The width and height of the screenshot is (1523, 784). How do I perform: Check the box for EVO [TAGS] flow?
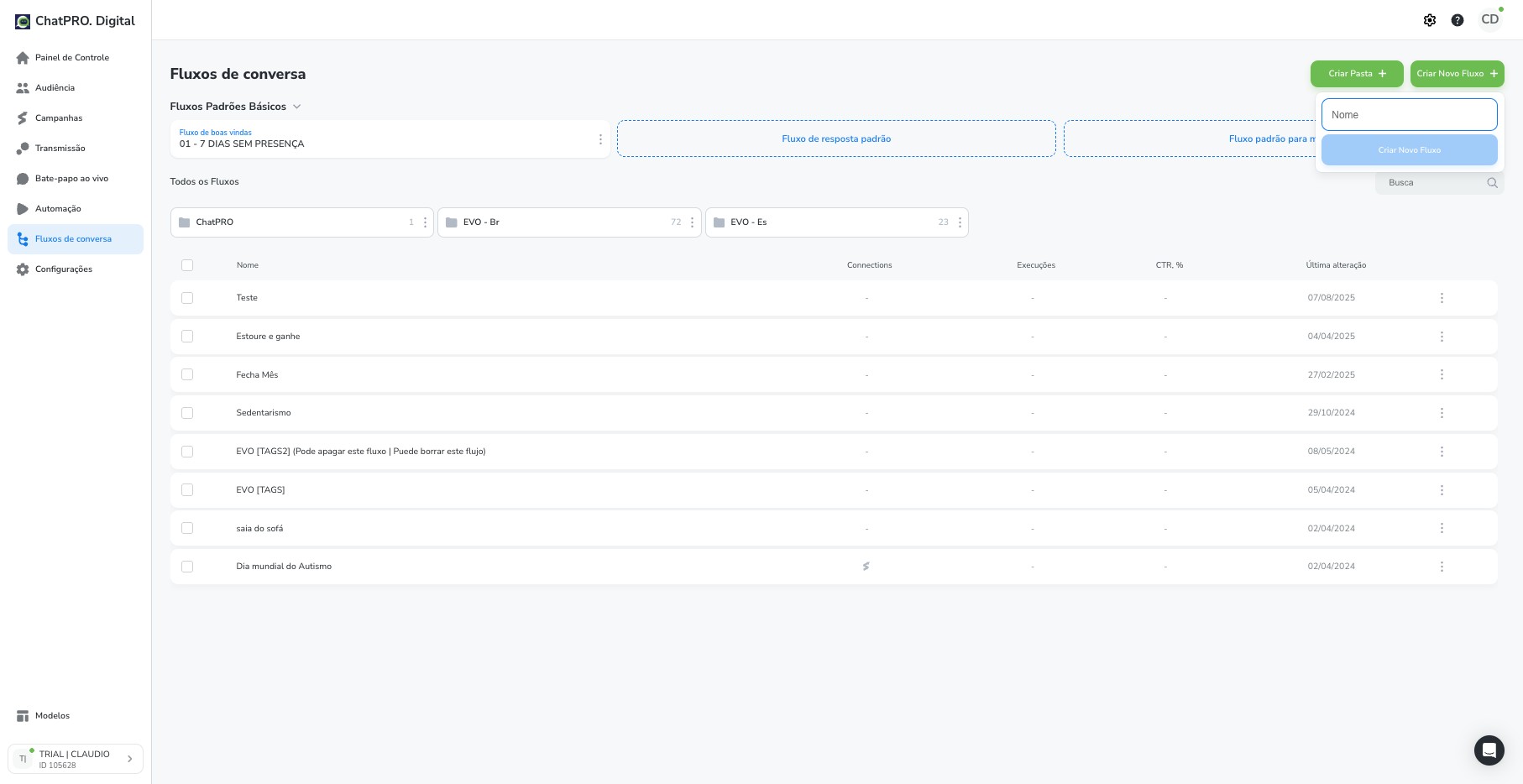pos(187,490)
